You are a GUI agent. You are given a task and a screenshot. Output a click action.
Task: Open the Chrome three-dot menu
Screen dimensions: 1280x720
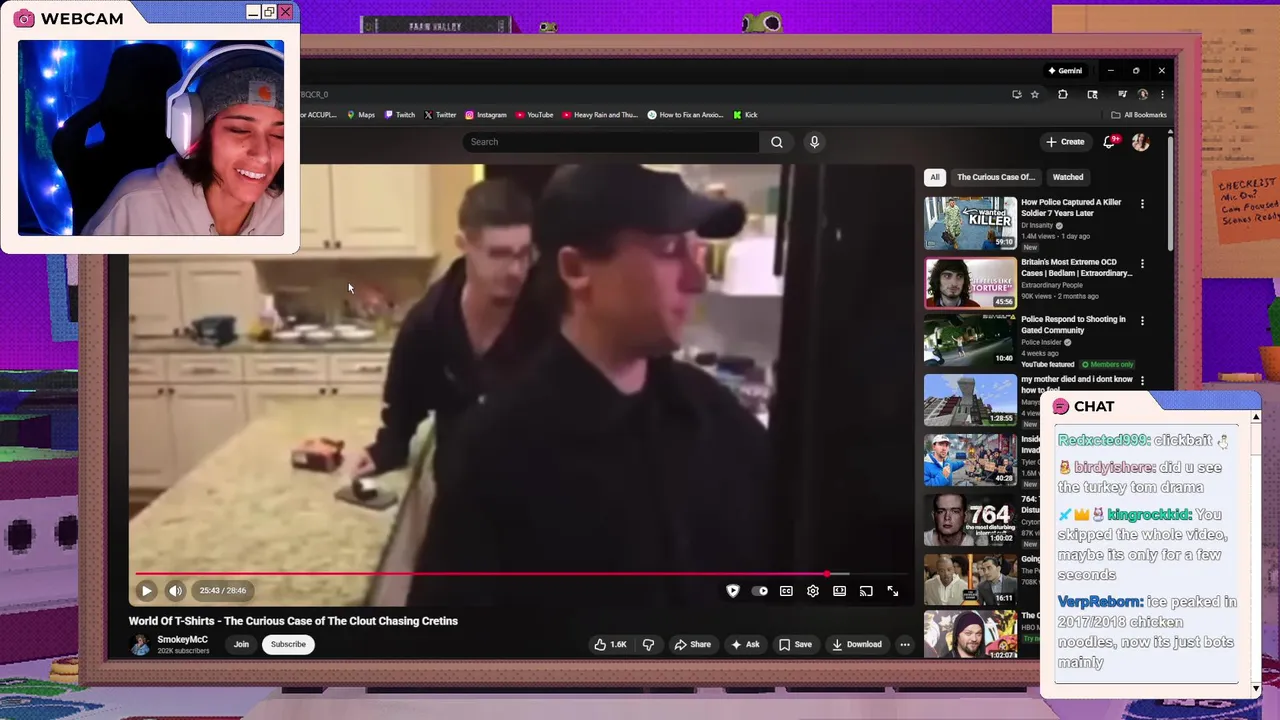(1162, 95)
